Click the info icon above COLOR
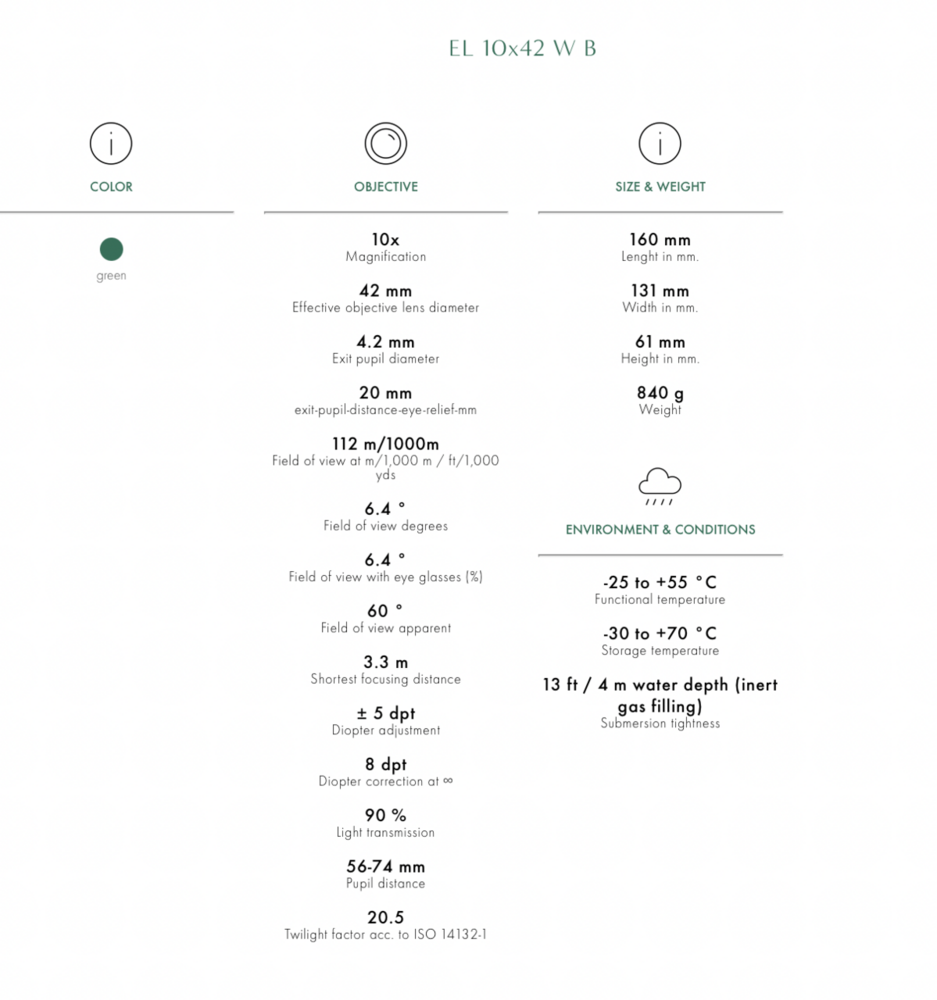The image size is (937, 1000). [111, 144]
